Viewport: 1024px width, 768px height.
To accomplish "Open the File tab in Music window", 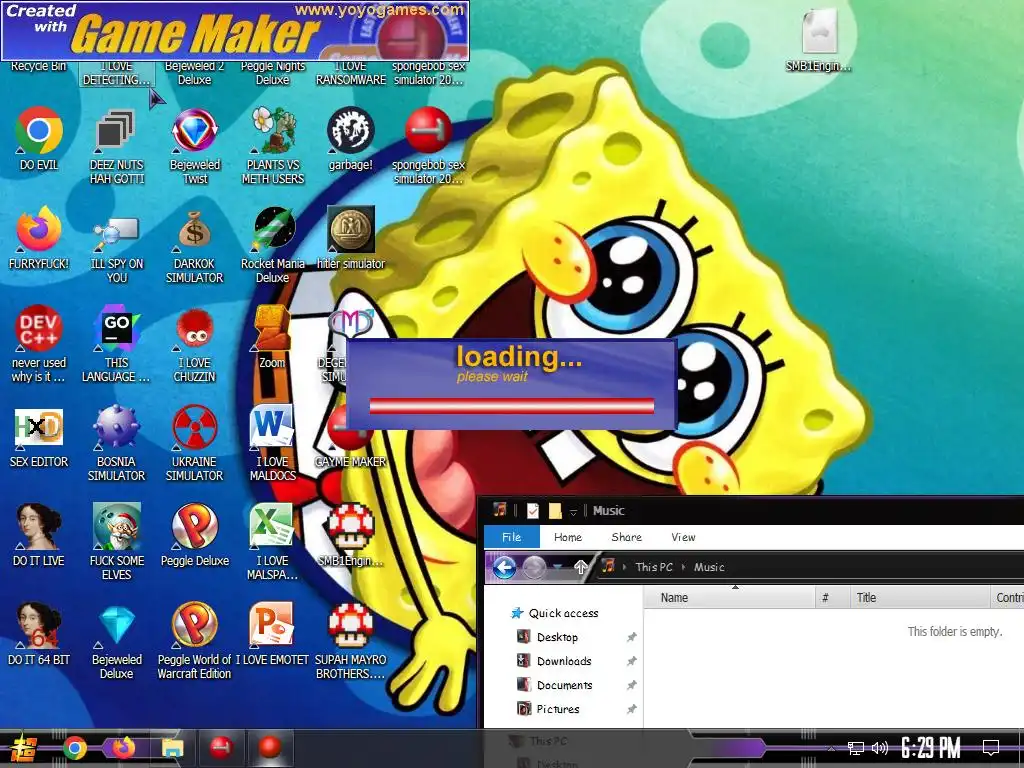I will pos(511,537).
